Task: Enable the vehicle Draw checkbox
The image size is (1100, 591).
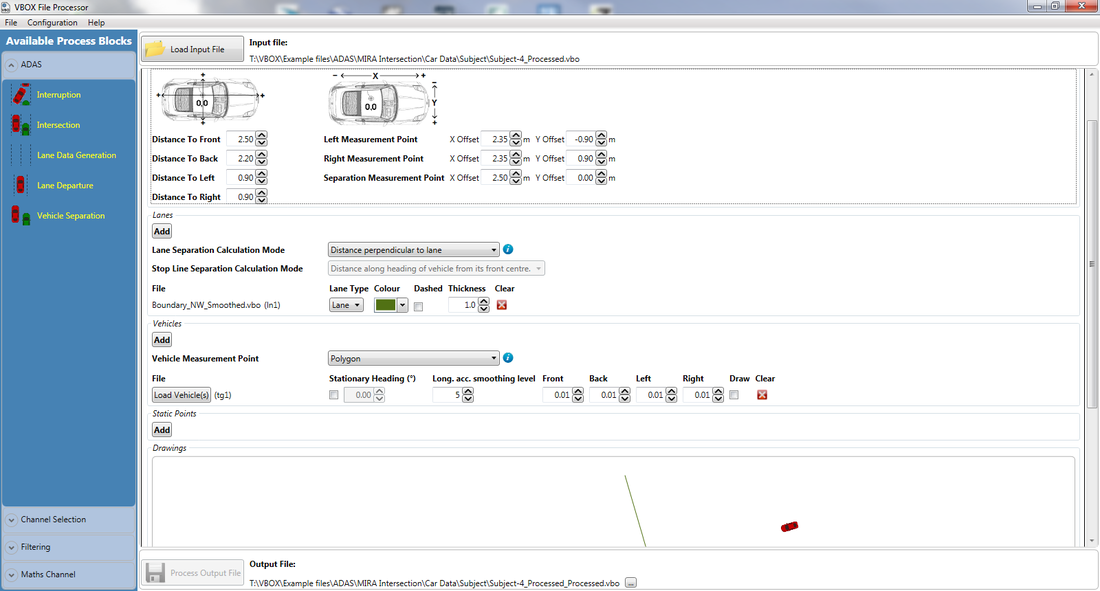Action: tap(734, 395)
